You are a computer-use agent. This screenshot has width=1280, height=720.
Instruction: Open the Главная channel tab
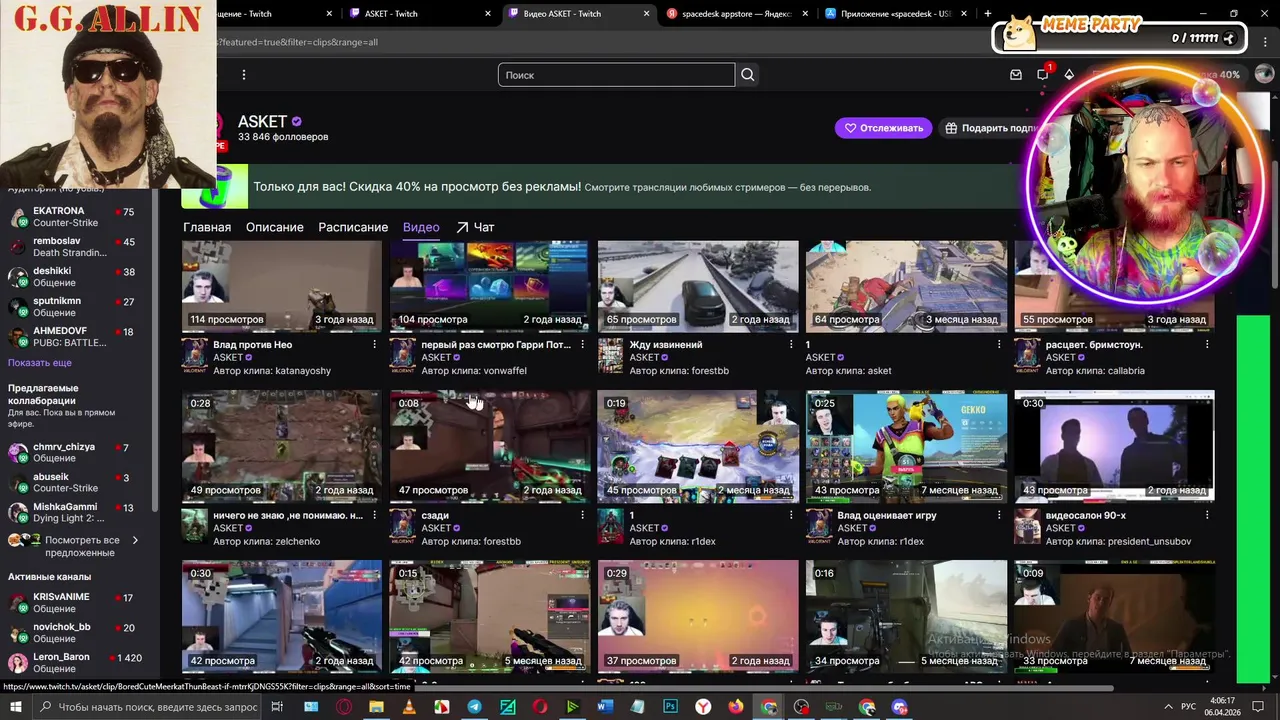point(207,227)
